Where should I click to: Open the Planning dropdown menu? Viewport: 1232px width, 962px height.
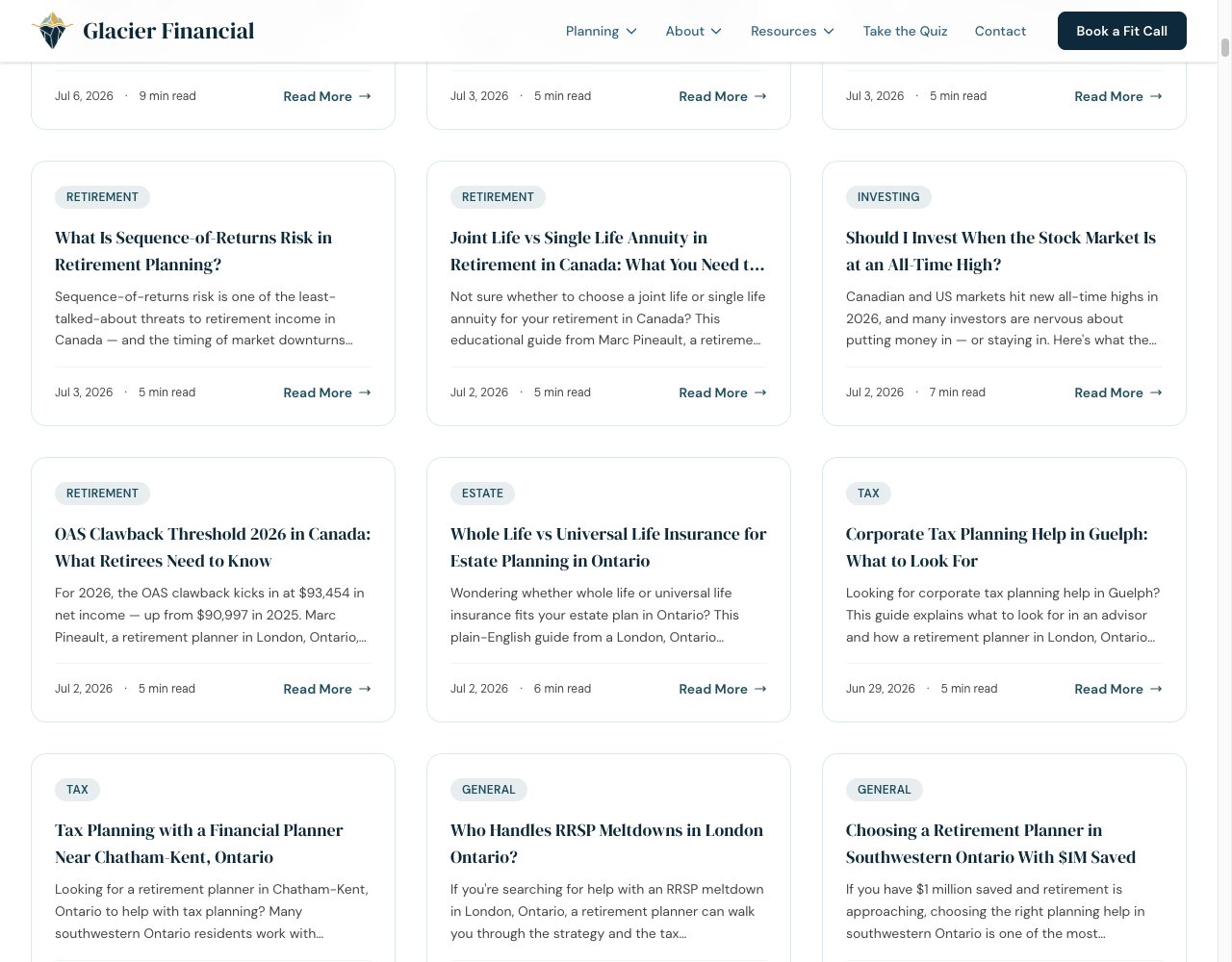602,31
